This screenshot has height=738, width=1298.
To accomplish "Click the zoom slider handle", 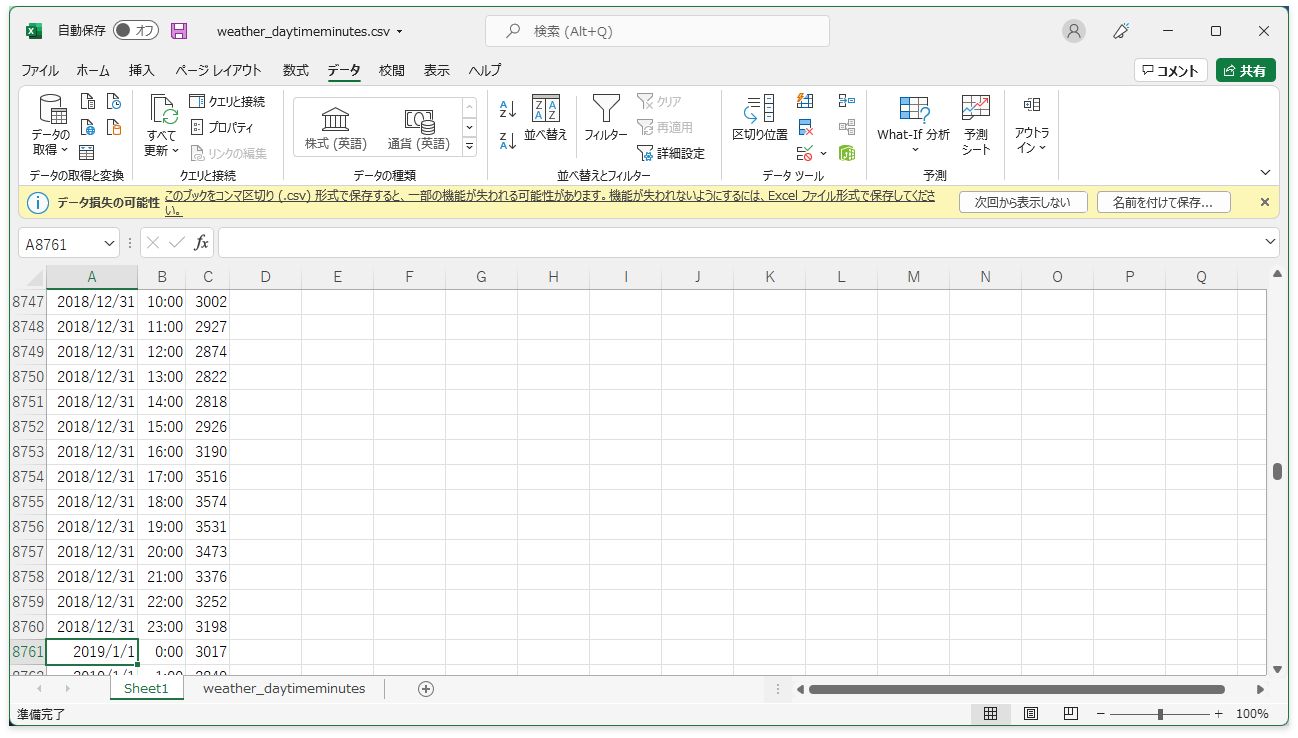I will click(x=1160, y=714).
